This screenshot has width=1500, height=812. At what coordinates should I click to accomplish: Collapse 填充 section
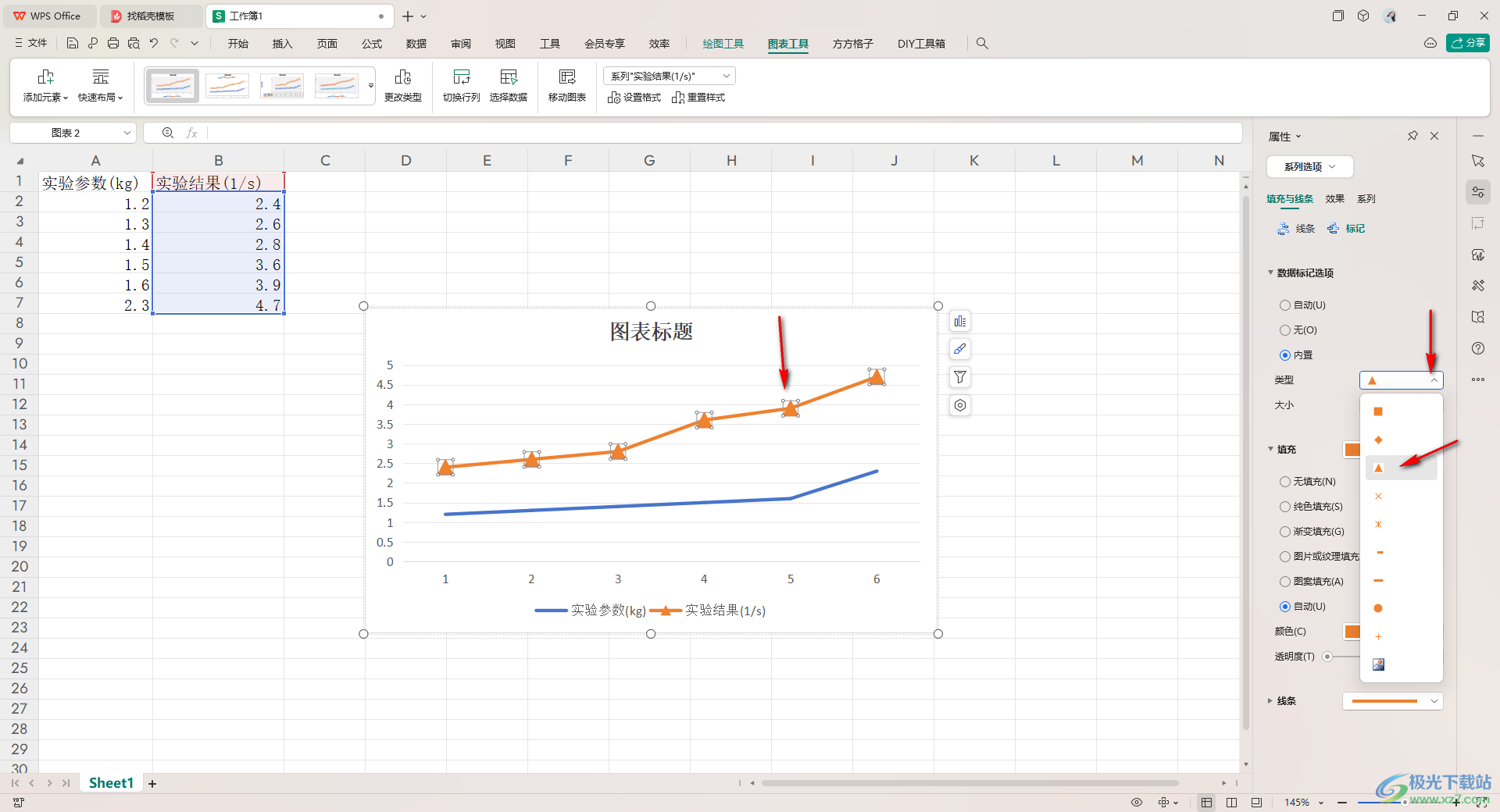(x=1270, y=449)
